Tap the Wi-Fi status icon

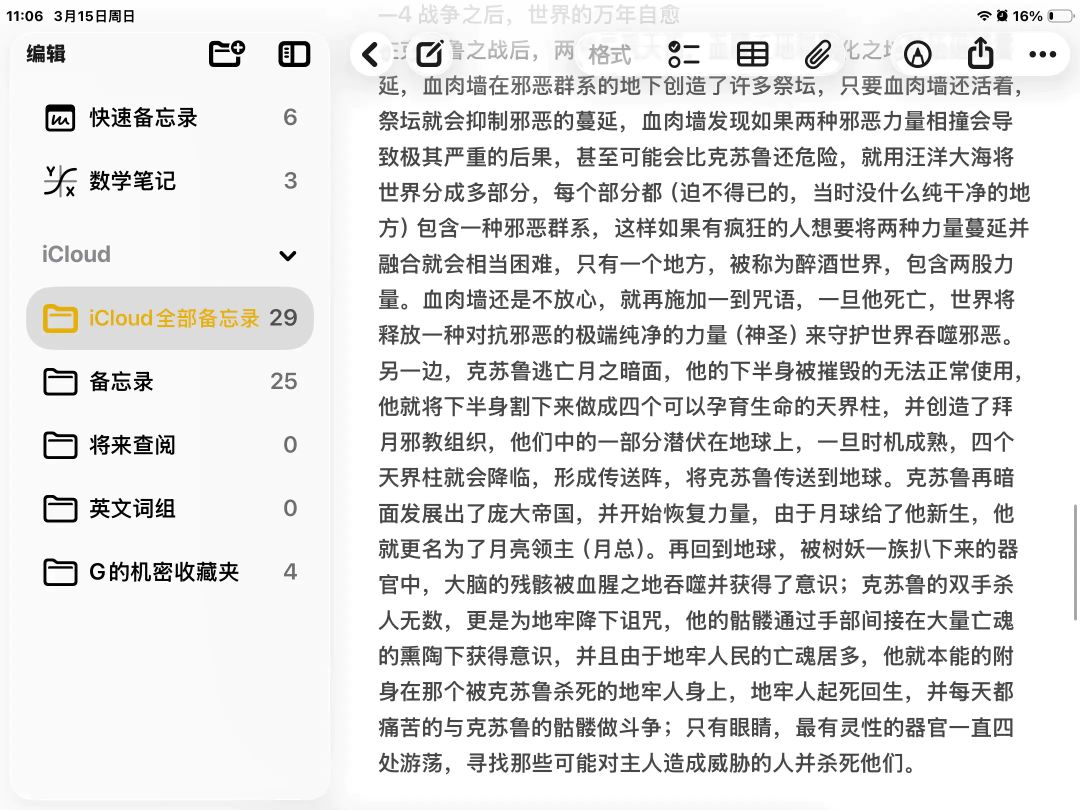(x=985, y=16)
